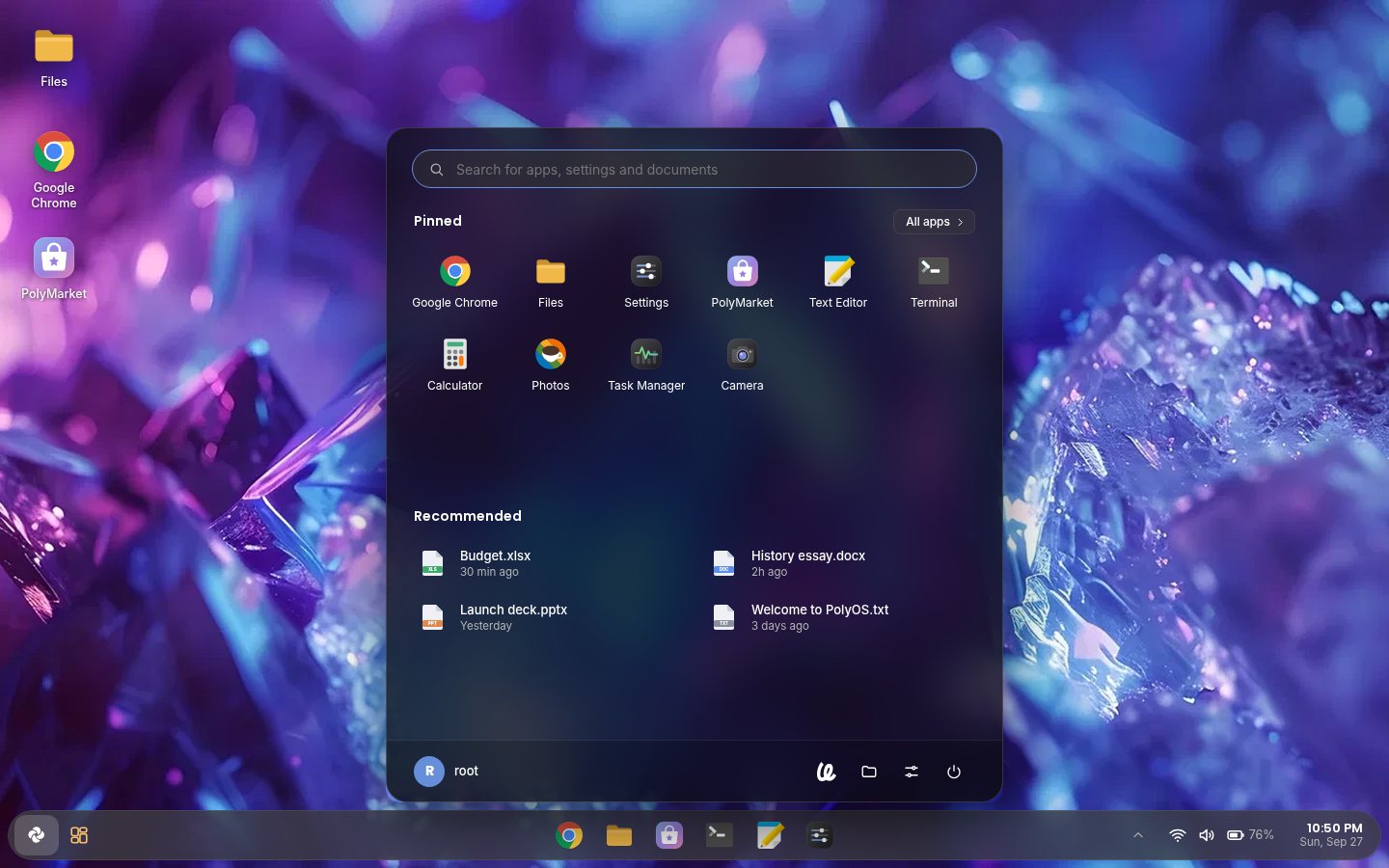
Task: Open the widgets view icon on taskbar
Action: point(79,835)
